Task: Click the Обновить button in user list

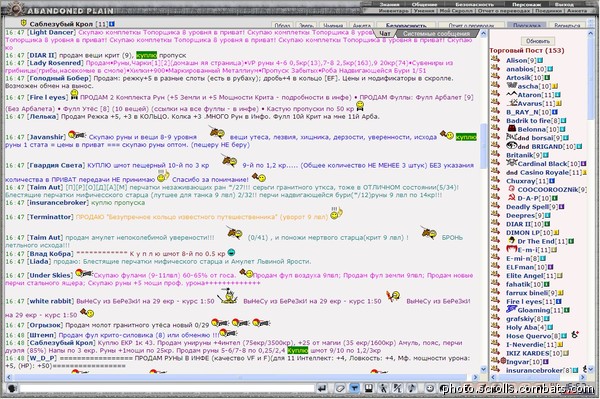Action: tap(538, 41)
